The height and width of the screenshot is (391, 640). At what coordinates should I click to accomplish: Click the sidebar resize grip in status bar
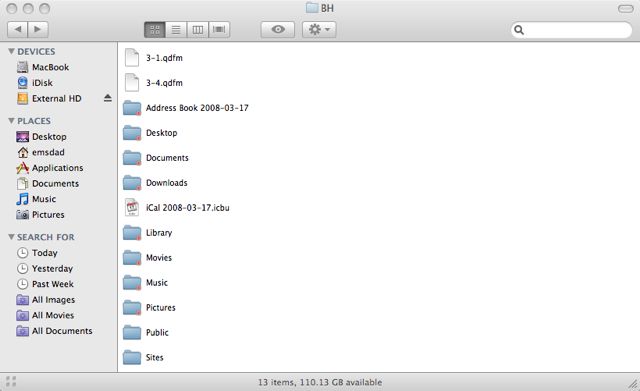11,382
